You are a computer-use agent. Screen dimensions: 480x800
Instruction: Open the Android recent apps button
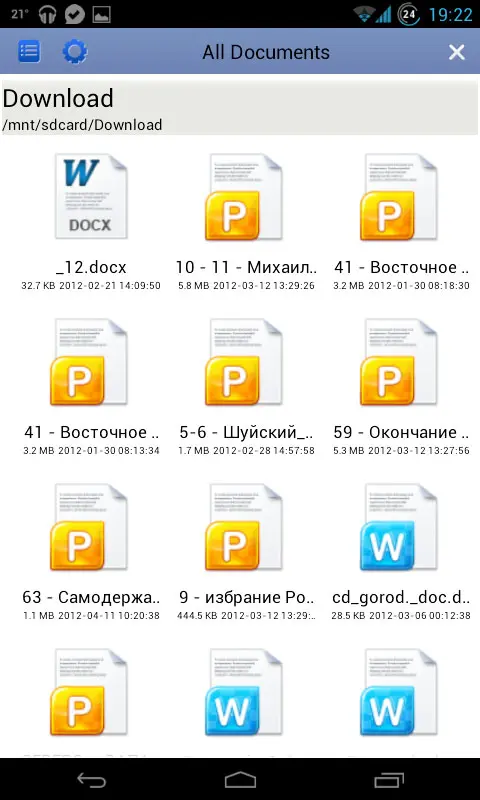(389, 780)
